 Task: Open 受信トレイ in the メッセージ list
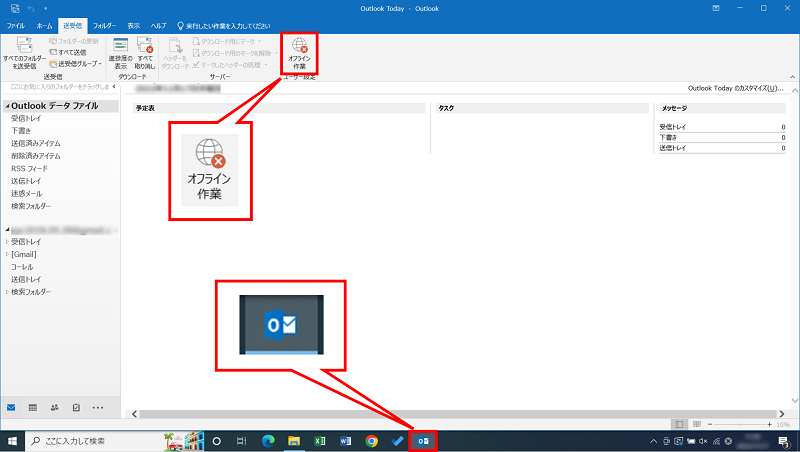click(x=672, y=127)
